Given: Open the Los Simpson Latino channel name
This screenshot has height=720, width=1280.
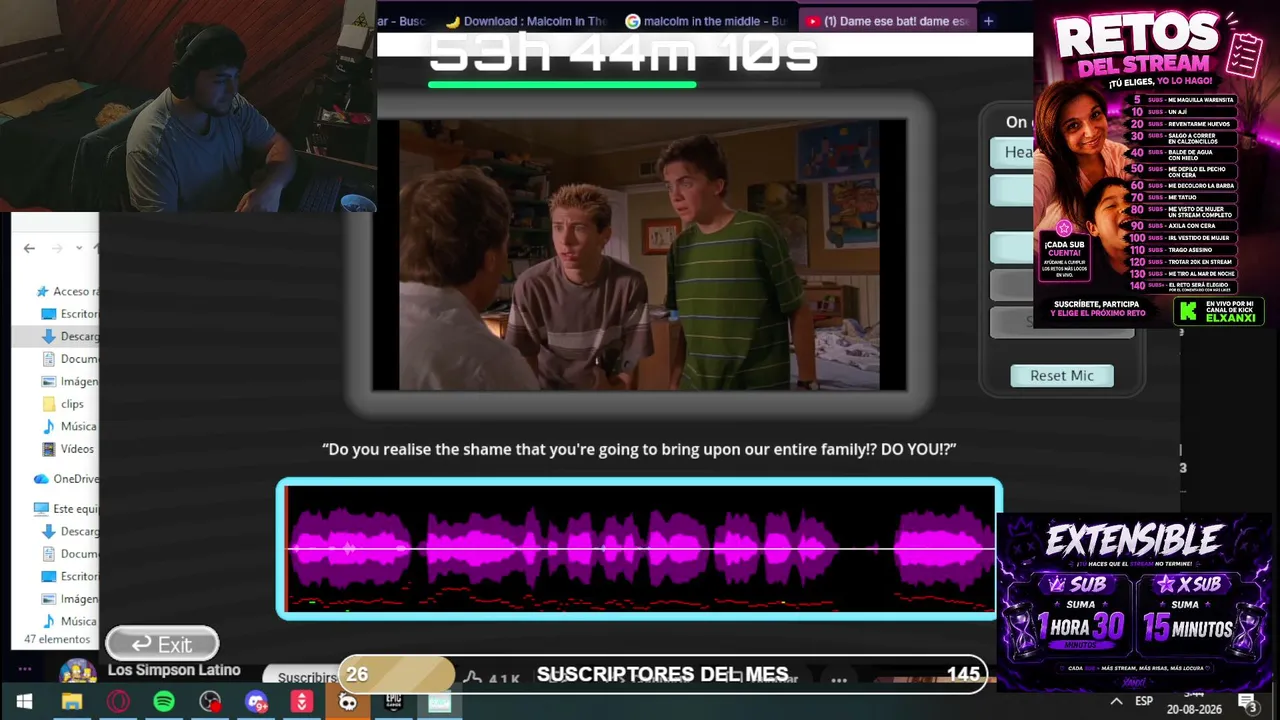Looking at the screenshot, I should [174, 670].
